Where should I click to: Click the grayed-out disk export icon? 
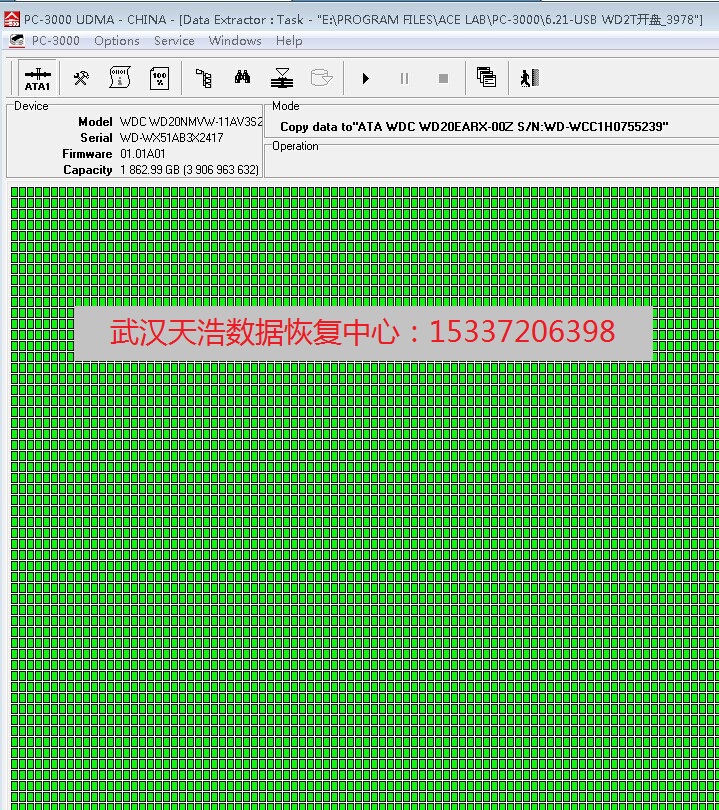pyautogui.click(x=321, y=78)
